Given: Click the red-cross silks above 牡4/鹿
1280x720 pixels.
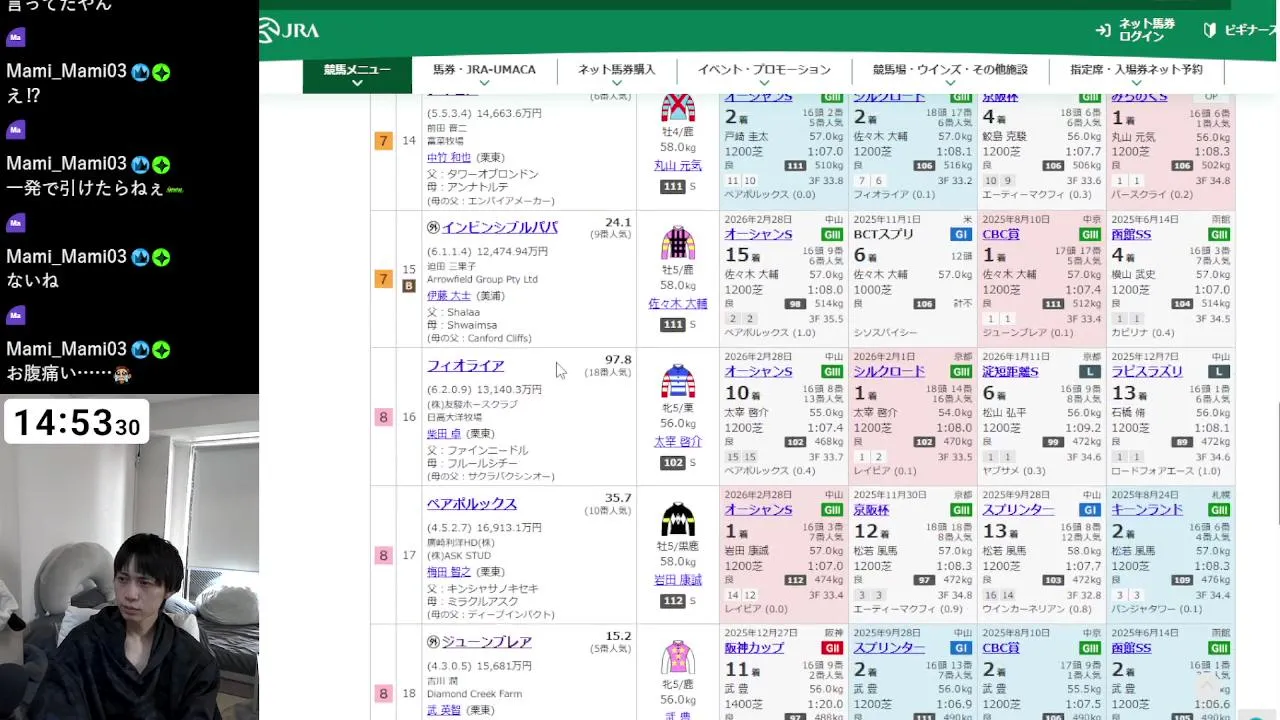Looking at the screenshot, I should (x=678, y=107).
